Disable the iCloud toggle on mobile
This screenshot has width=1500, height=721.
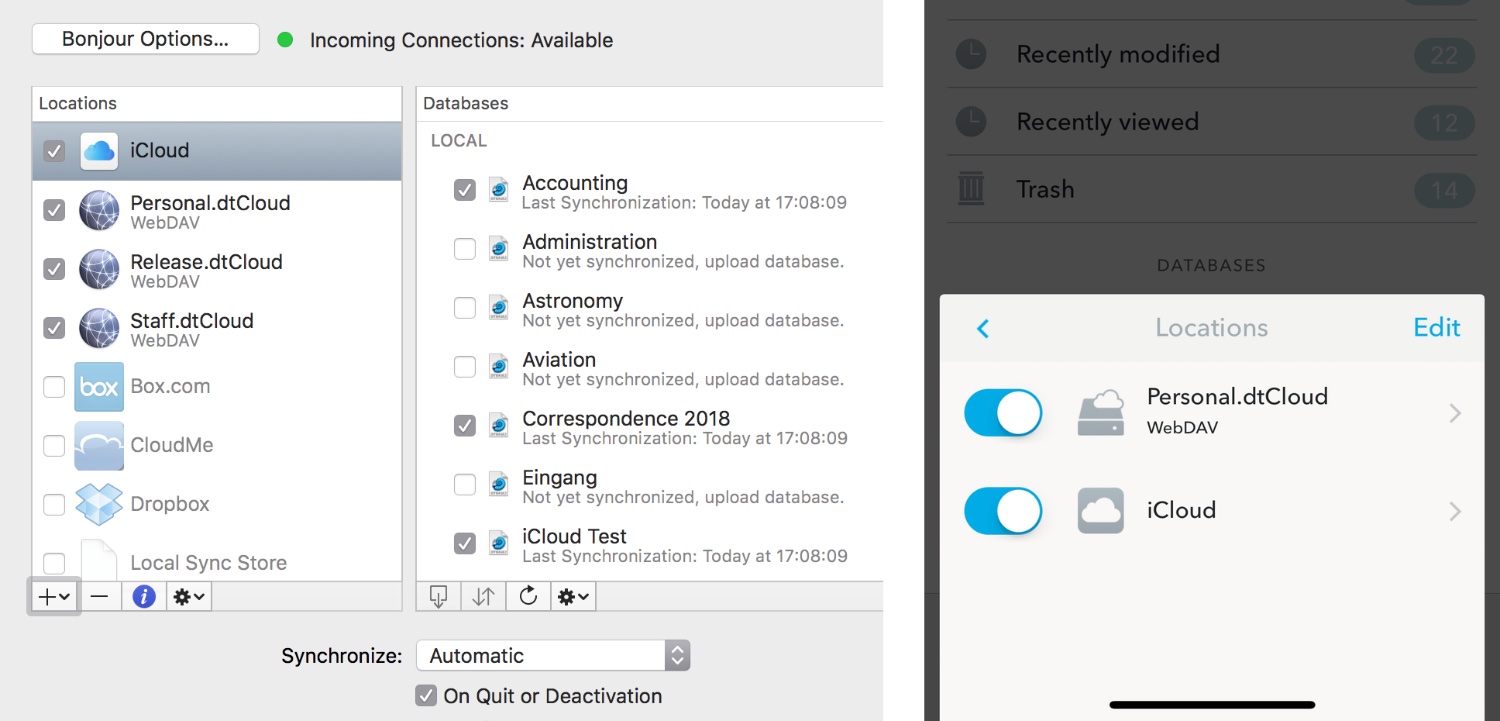1002,511
